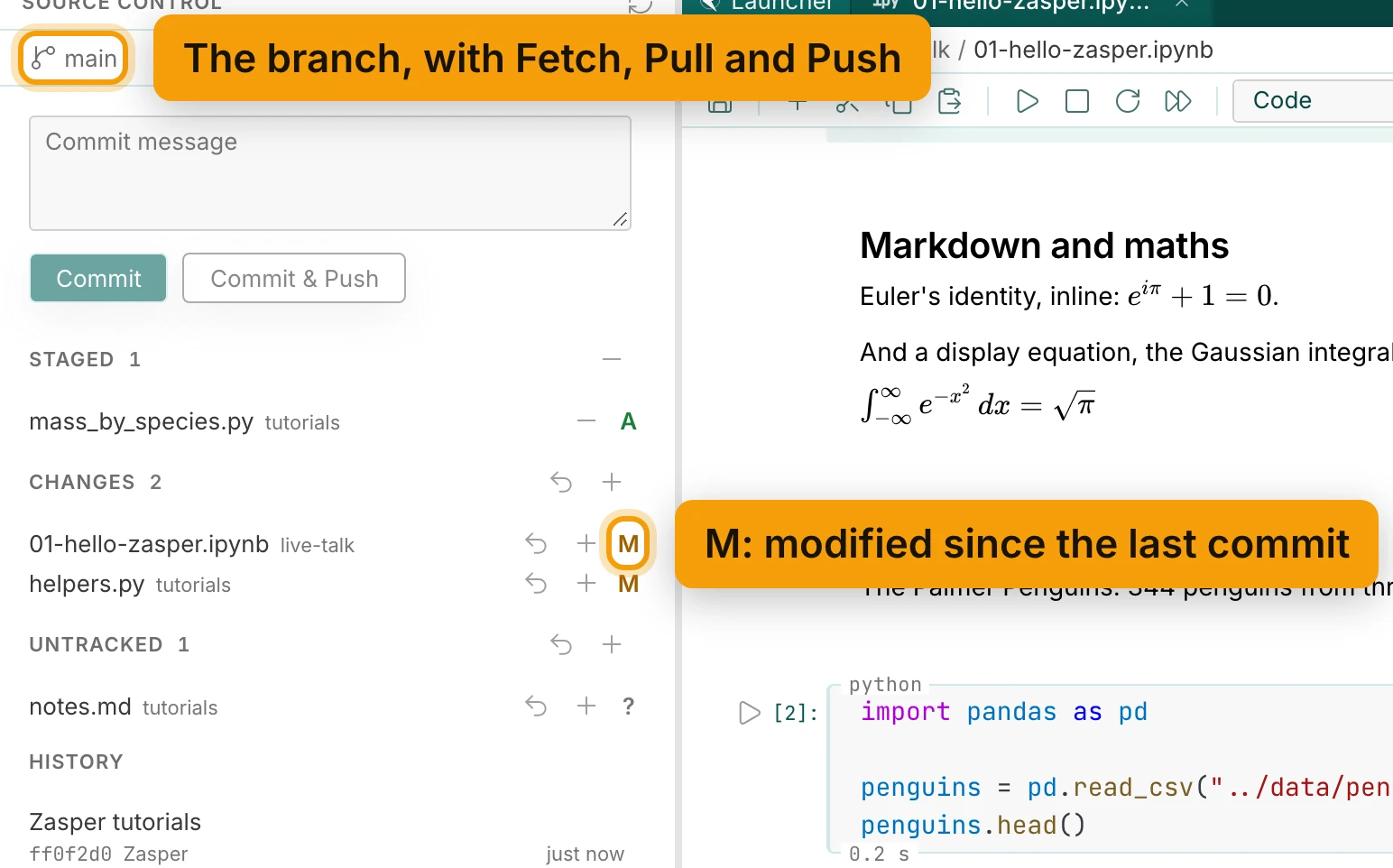Discard all changes in the CHANGES section header
The image size is (1393, 868).
(x=561, y=482)
